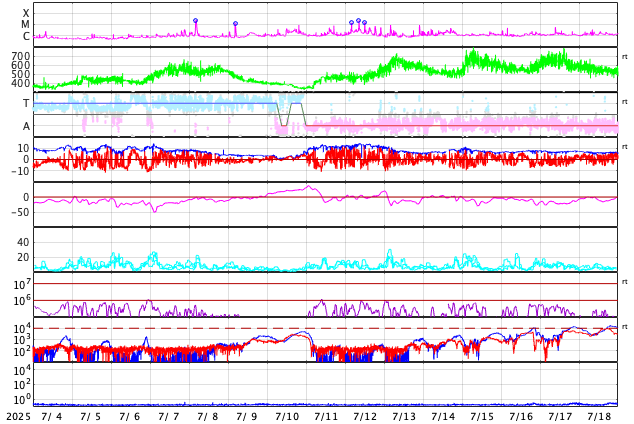
Task: Click the rt label beside the T/A sector panel
Action: (x=625, y=102)
